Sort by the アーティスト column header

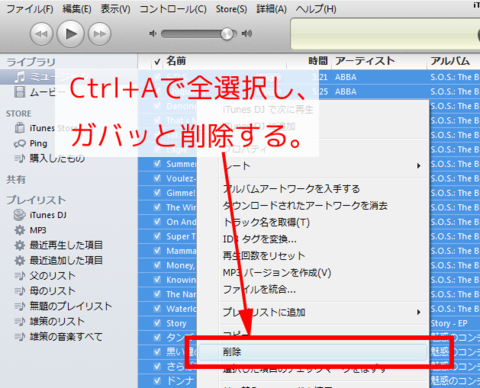[365, 61]
